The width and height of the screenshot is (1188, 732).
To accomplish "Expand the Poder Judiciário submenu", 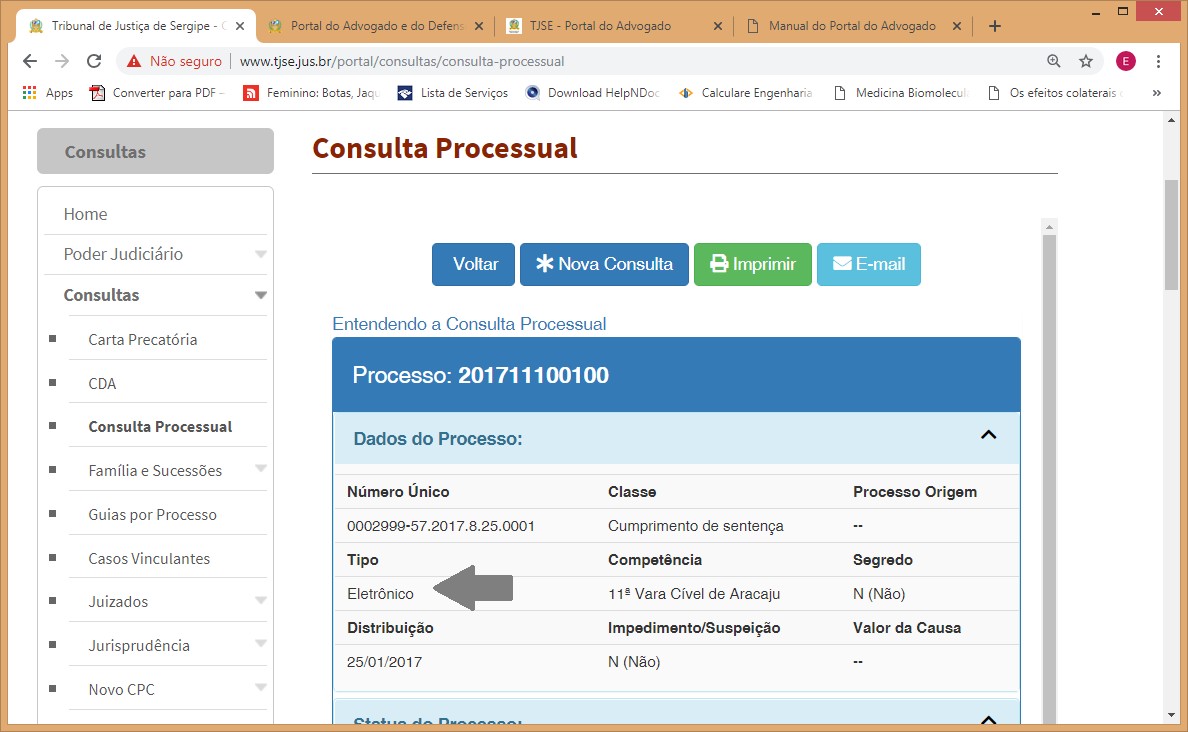I will pos(260,254).
